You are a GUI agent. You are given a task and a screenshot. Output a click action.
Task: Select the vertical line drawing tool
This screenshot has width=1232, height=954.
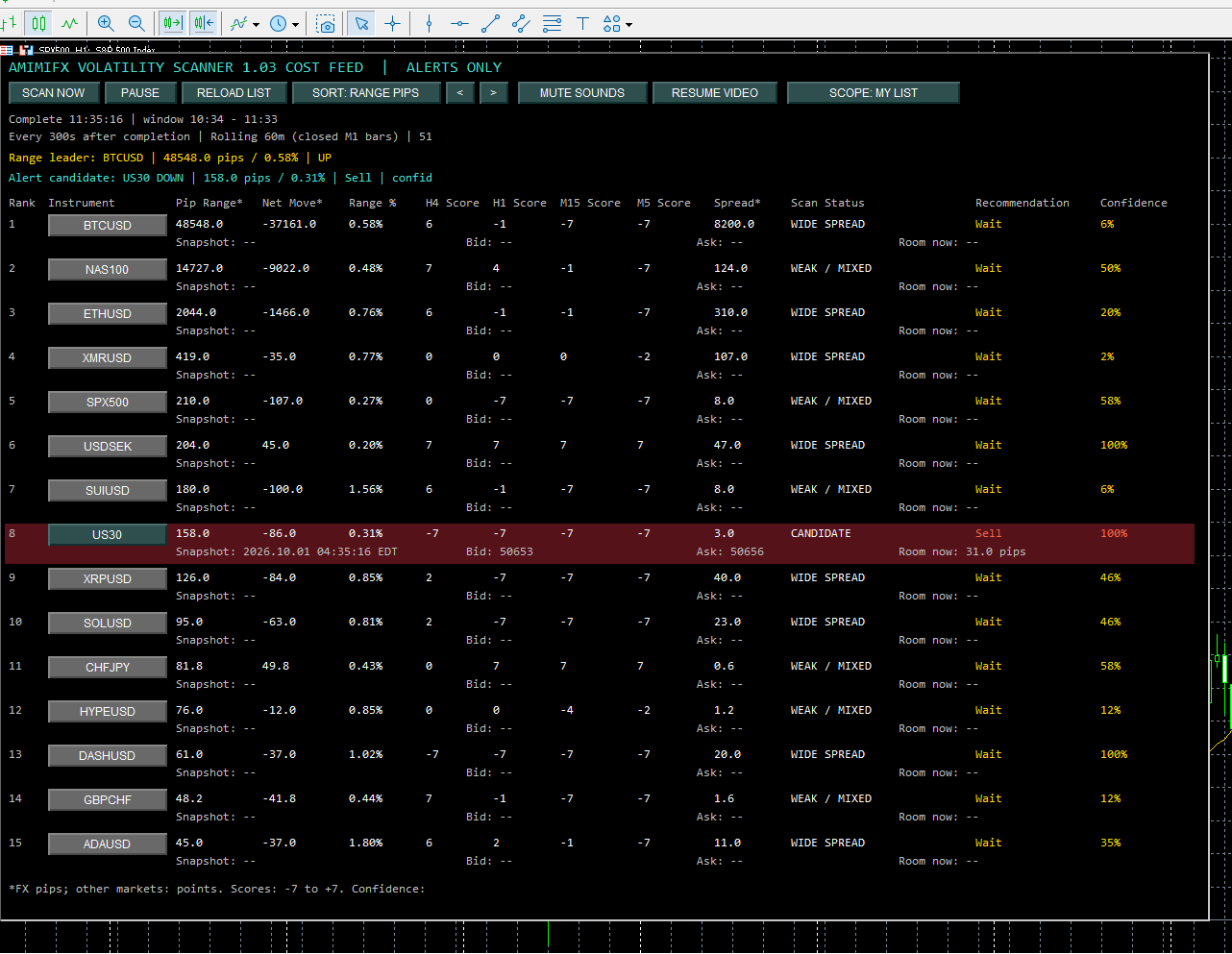coord(429,23)
